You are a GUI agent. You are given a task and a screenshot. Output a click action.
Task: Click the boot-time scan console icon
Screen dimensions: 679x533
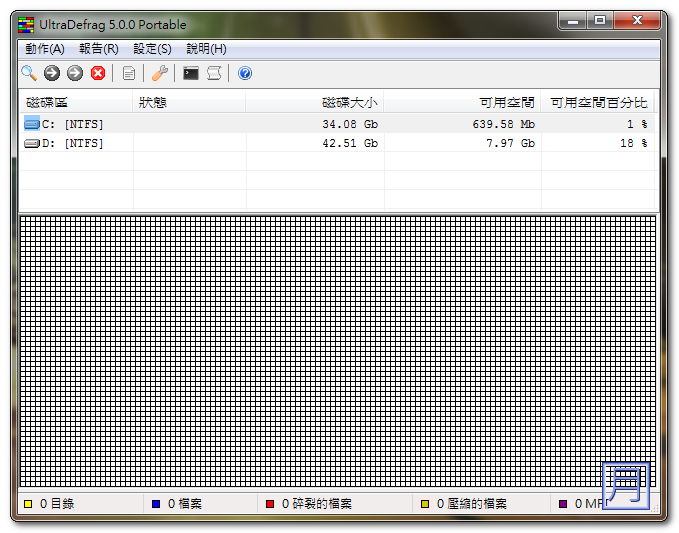coord(191,73)
